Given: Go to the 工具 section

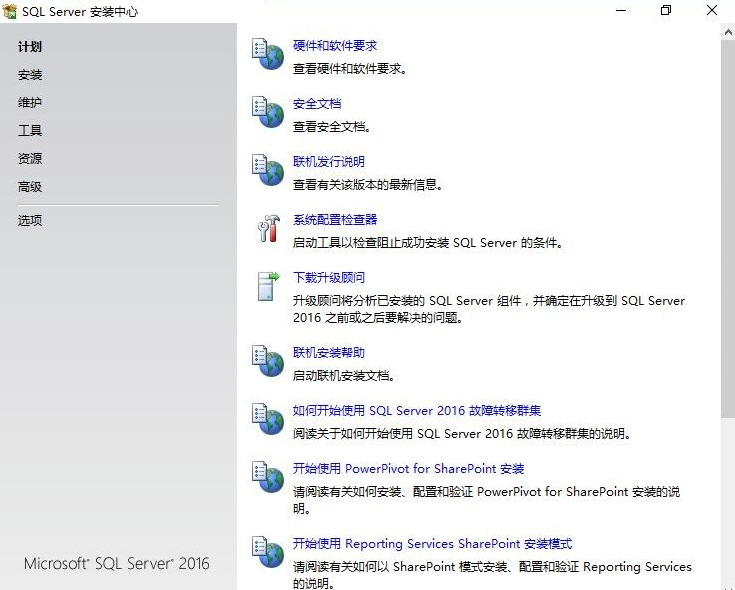Looking at the screenshot, I should [30, 130].
